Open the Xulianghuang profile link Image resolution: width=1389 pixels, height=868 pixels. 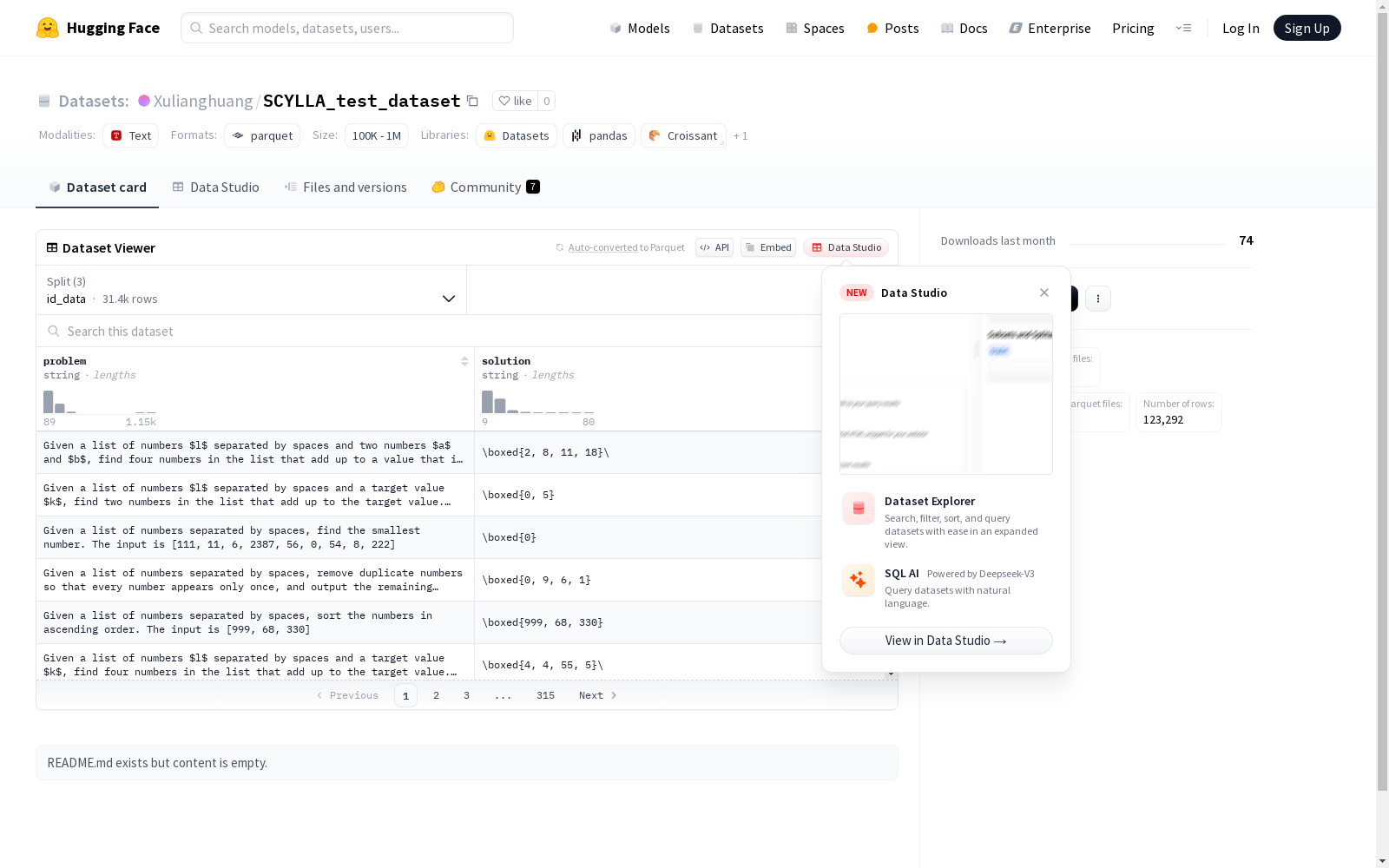pos(203,101)
